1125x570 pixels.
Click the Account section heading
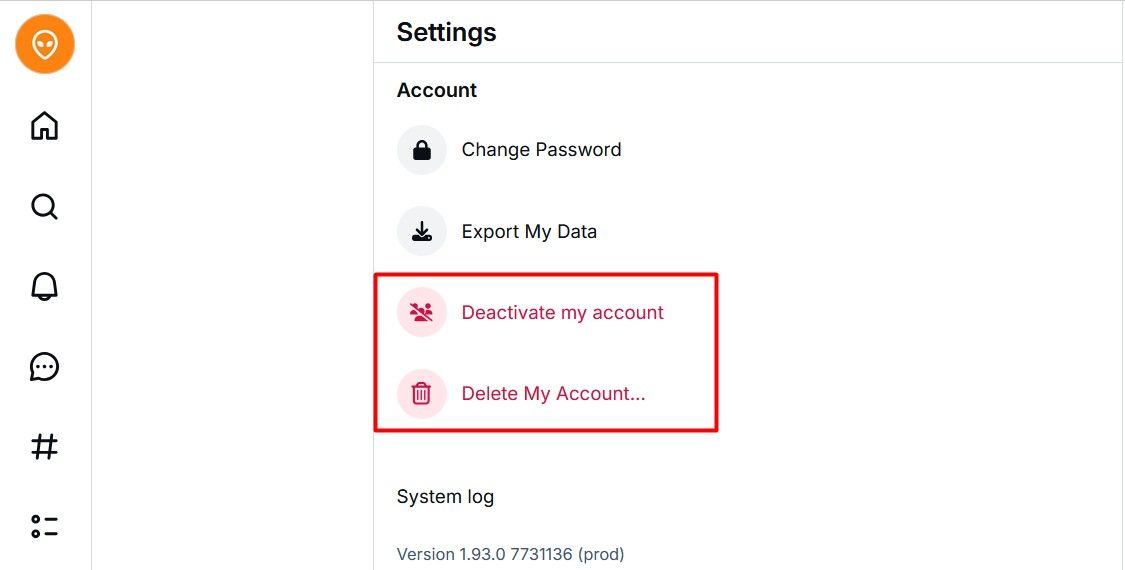click(x=436, y=90)
